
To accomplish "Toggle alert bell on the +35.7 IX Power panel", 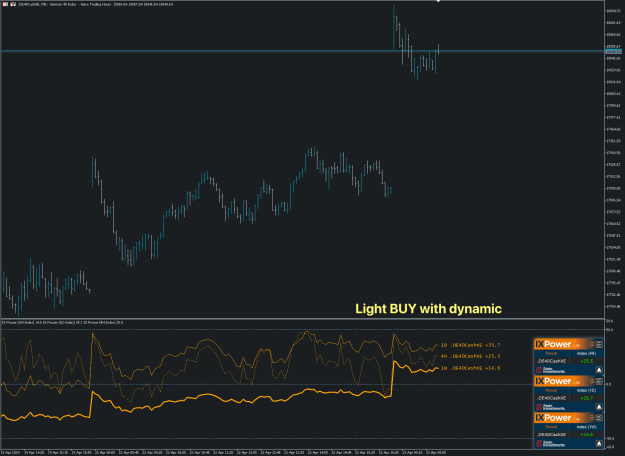I will [599, 407].
